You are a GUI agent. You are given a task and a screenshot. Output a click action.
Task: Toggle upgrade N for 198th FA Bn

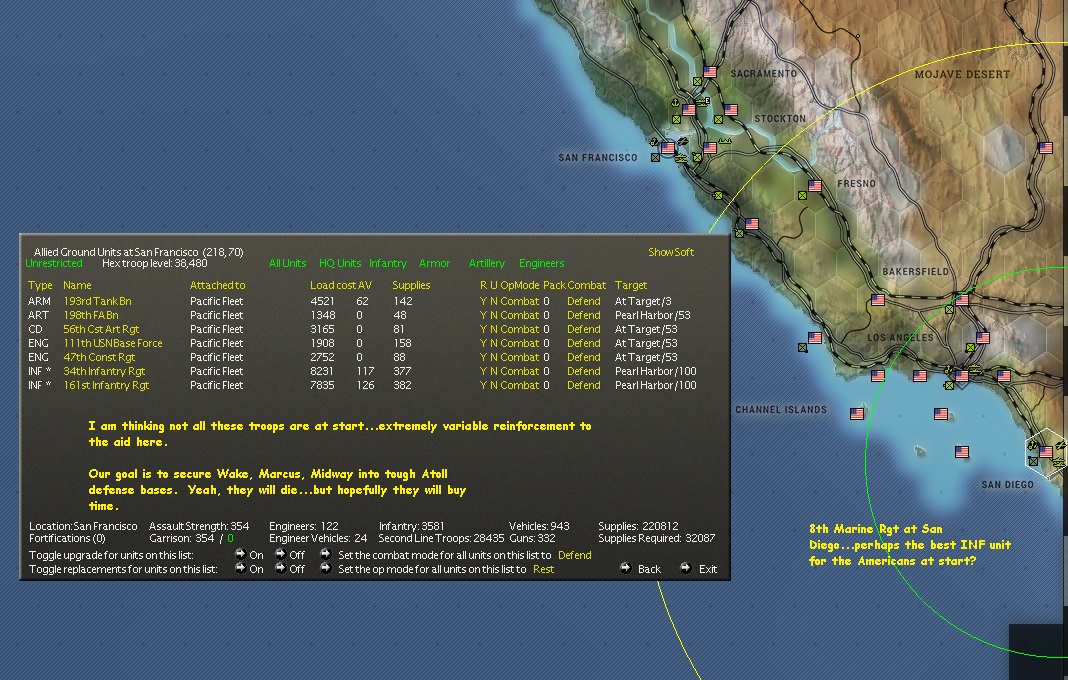coord(494,315)
